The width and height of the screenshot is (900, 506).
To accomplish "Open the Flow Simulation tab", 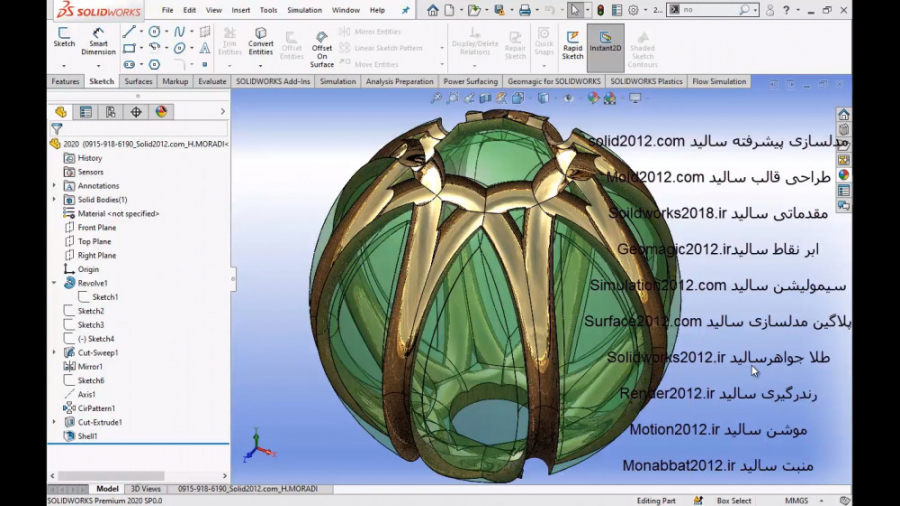I will tap(719, 81).
